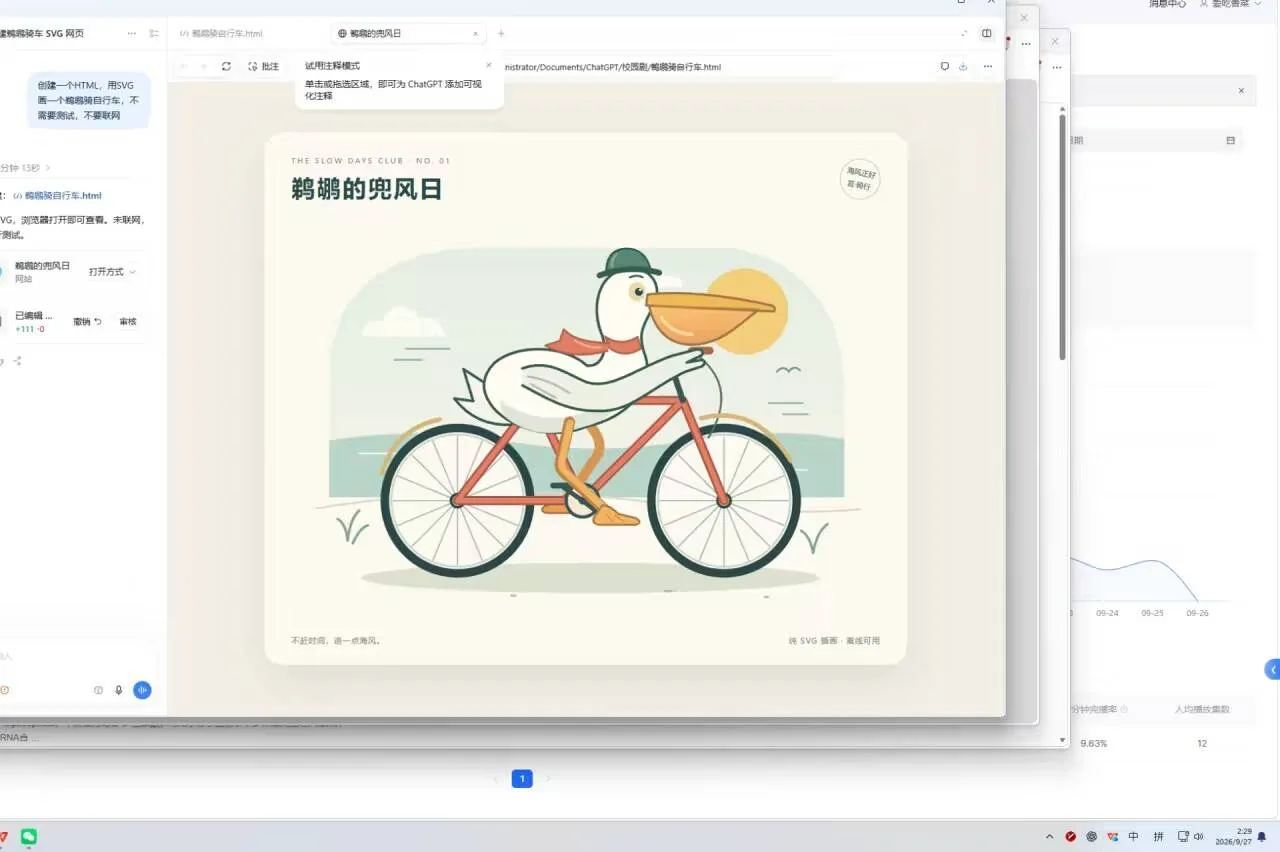
Task: Click the chat message input box
Action: 76,656
